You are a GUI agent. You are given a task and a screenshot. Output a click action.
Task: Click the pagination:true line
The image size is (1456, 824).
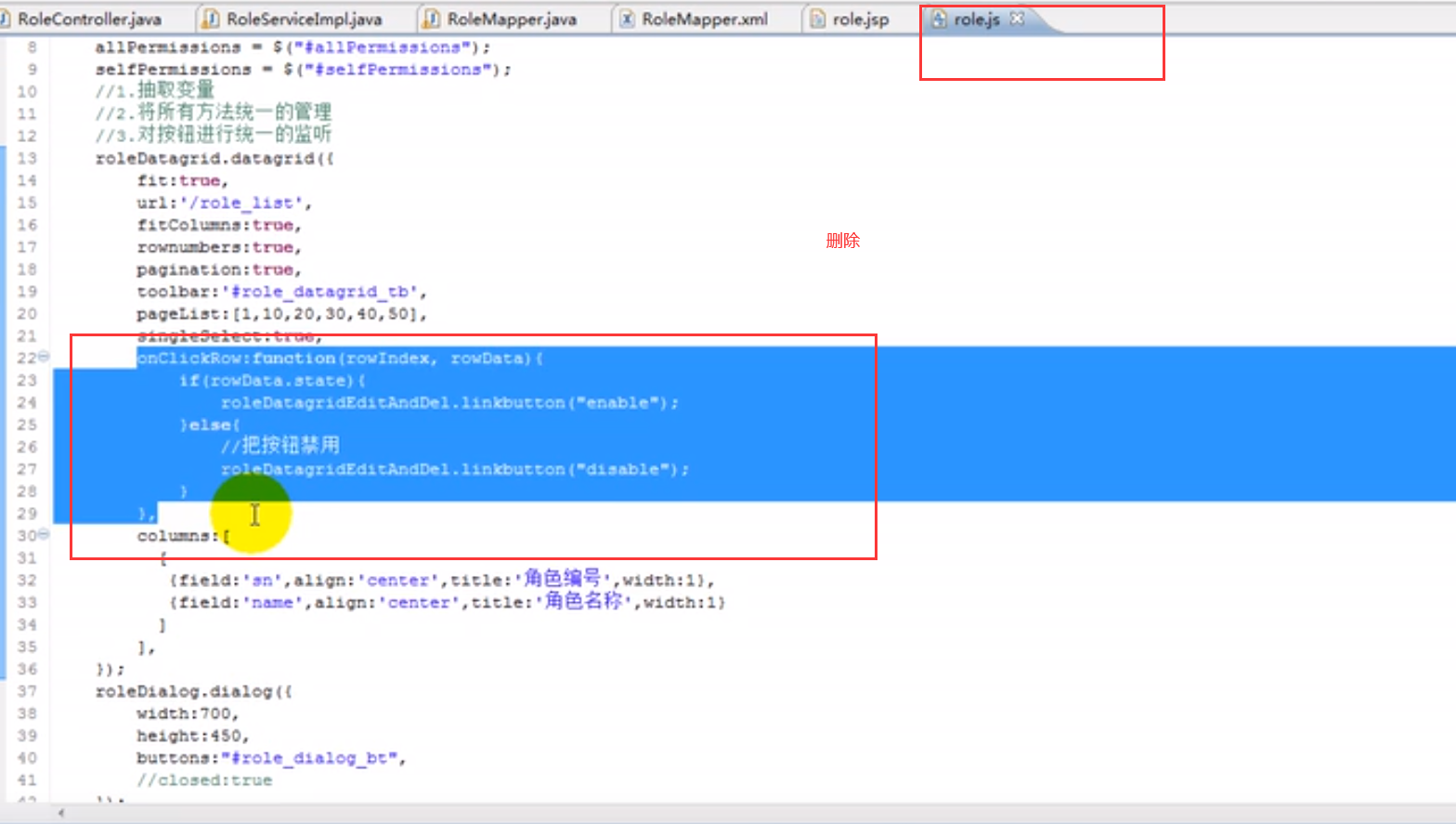(219, 269)
